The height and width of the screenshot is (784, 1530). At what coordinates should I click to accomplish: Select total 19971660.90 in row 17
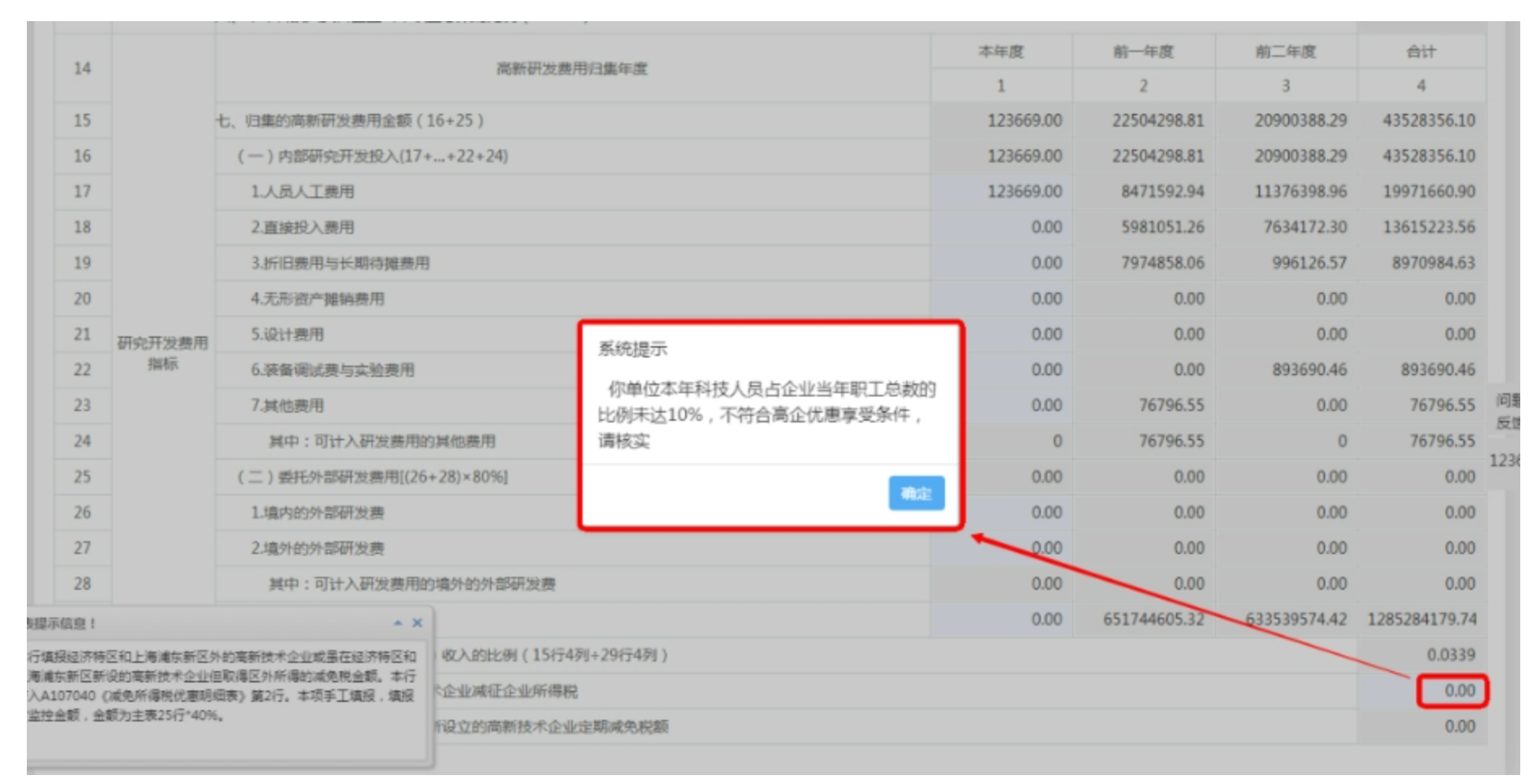1429,192
